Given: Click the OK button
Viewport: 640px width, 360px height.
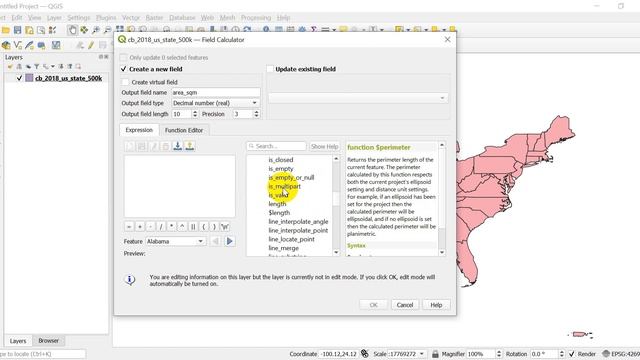Looking at the screenshot, I should 373,305.
